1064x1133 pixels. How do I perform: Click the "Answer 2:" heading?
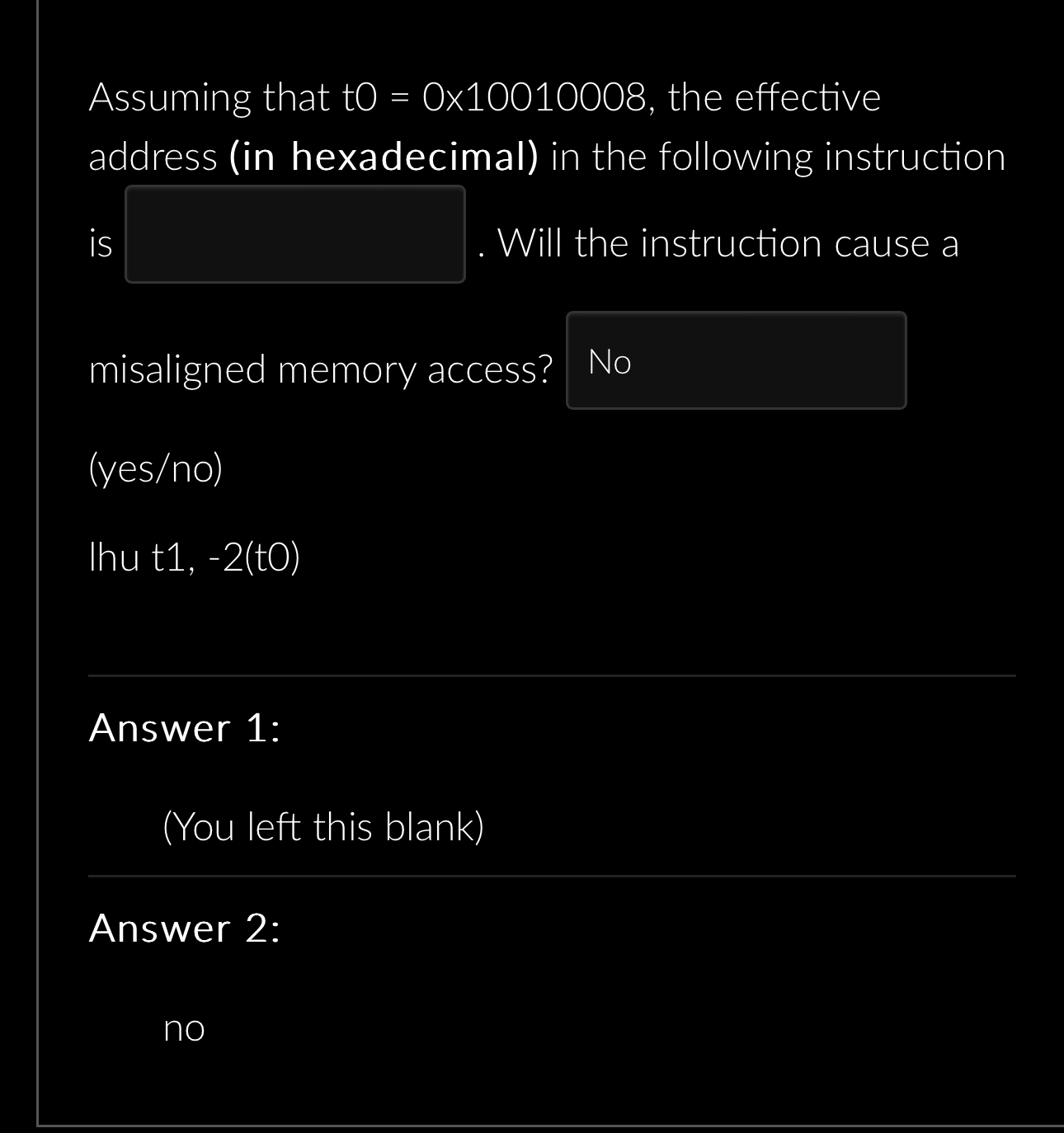click(x=185, y=929)
